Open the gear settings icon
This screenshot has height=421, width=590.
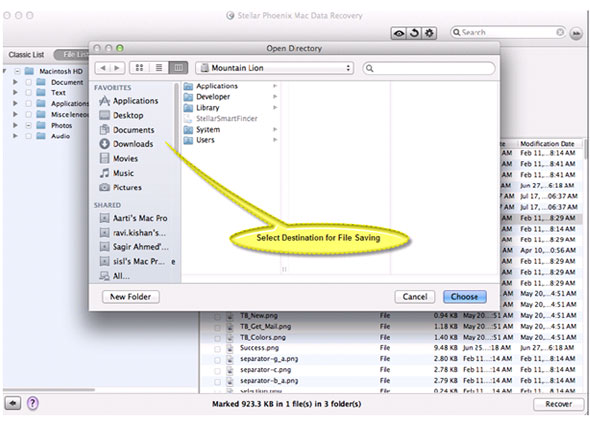click(x=429, y=33)
